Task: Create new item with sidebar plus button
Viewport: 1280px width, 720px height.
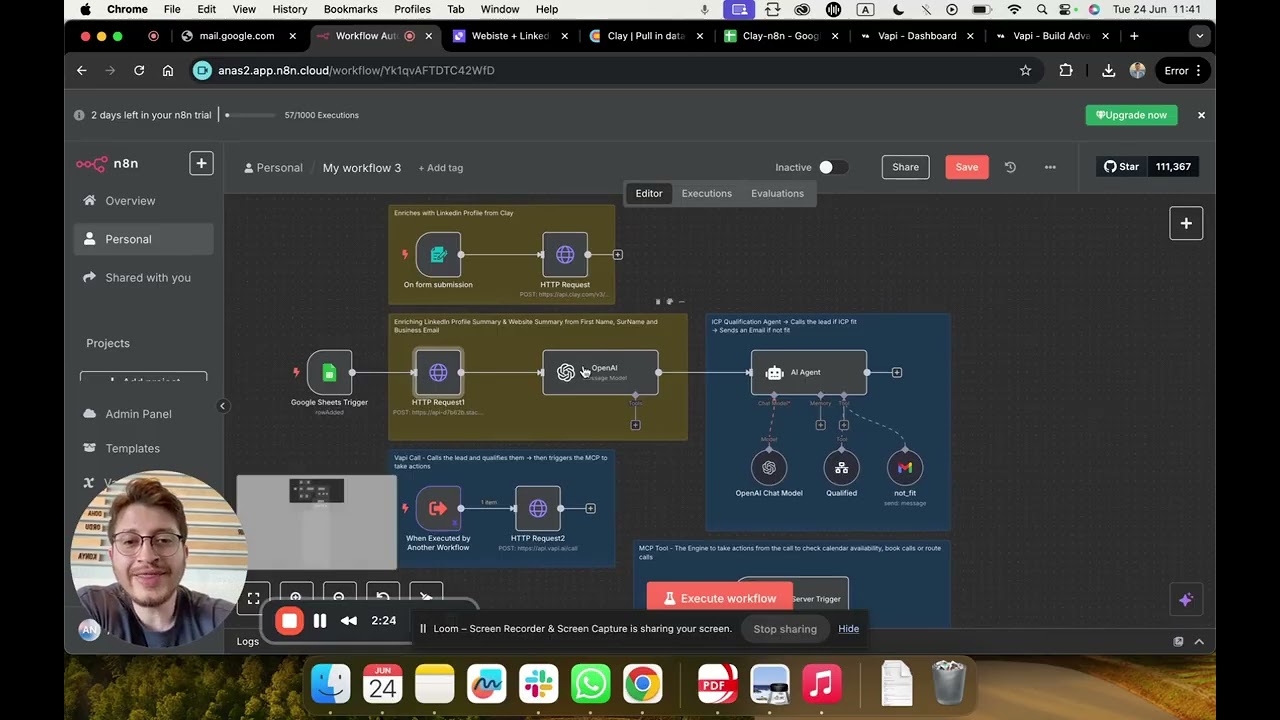Action: click(x=201, y=163)
